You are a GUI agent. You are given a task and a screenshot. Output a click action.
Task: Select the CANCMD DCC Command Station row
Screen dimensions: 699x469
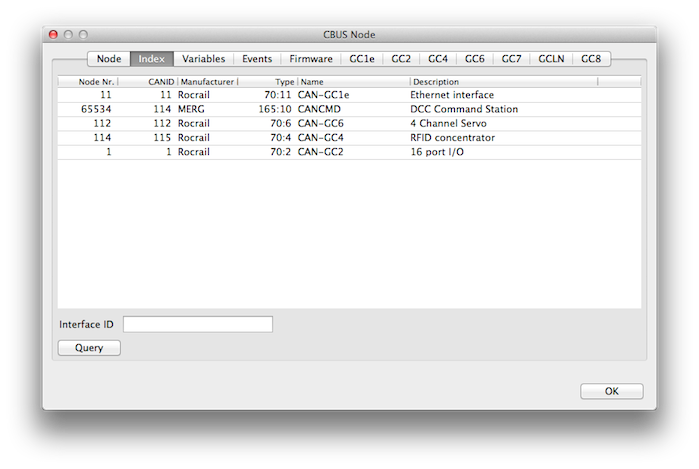[349, 109]
